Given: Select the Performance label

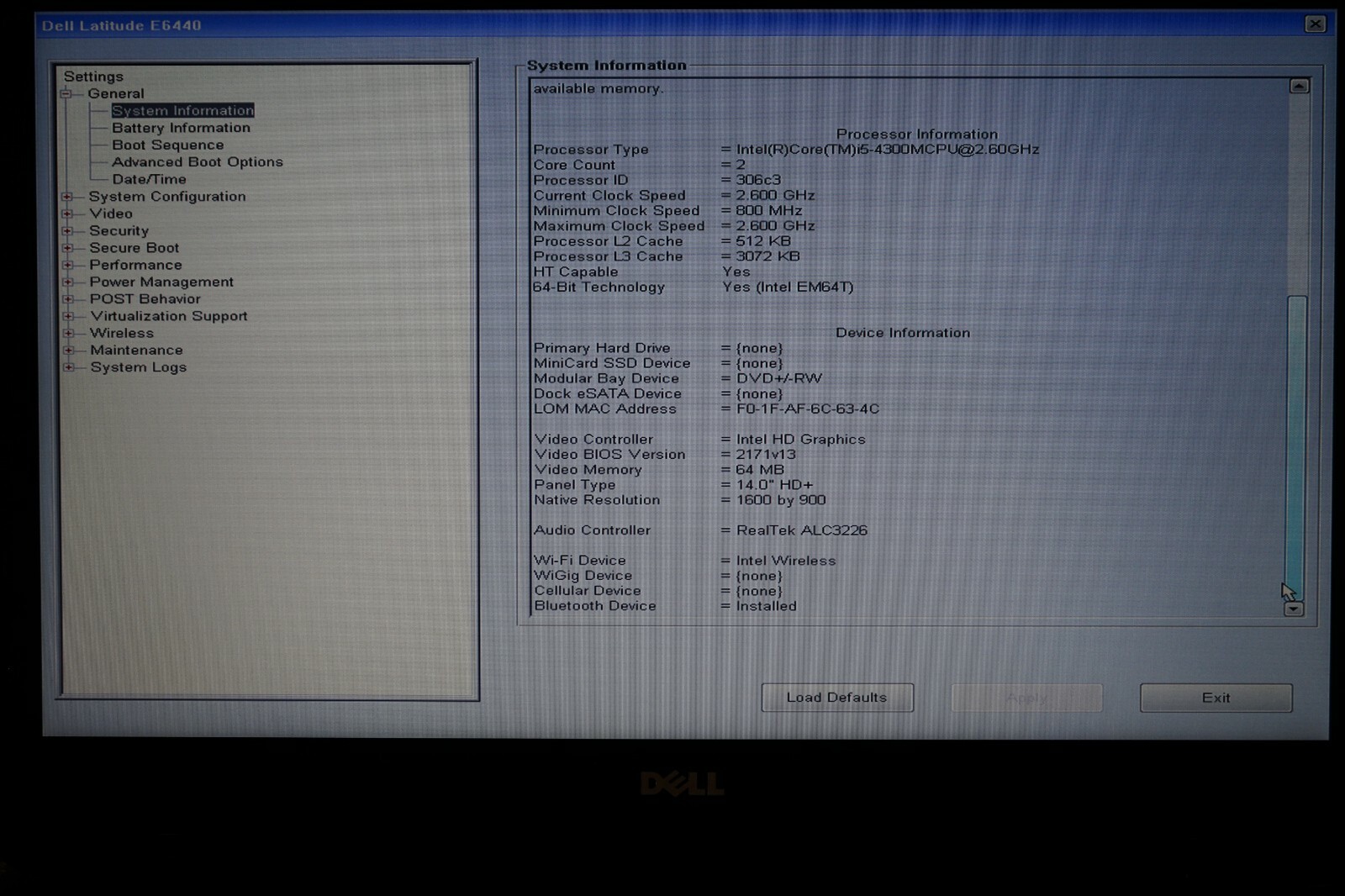Looking at the screenshot, I should tap(135, 265).
